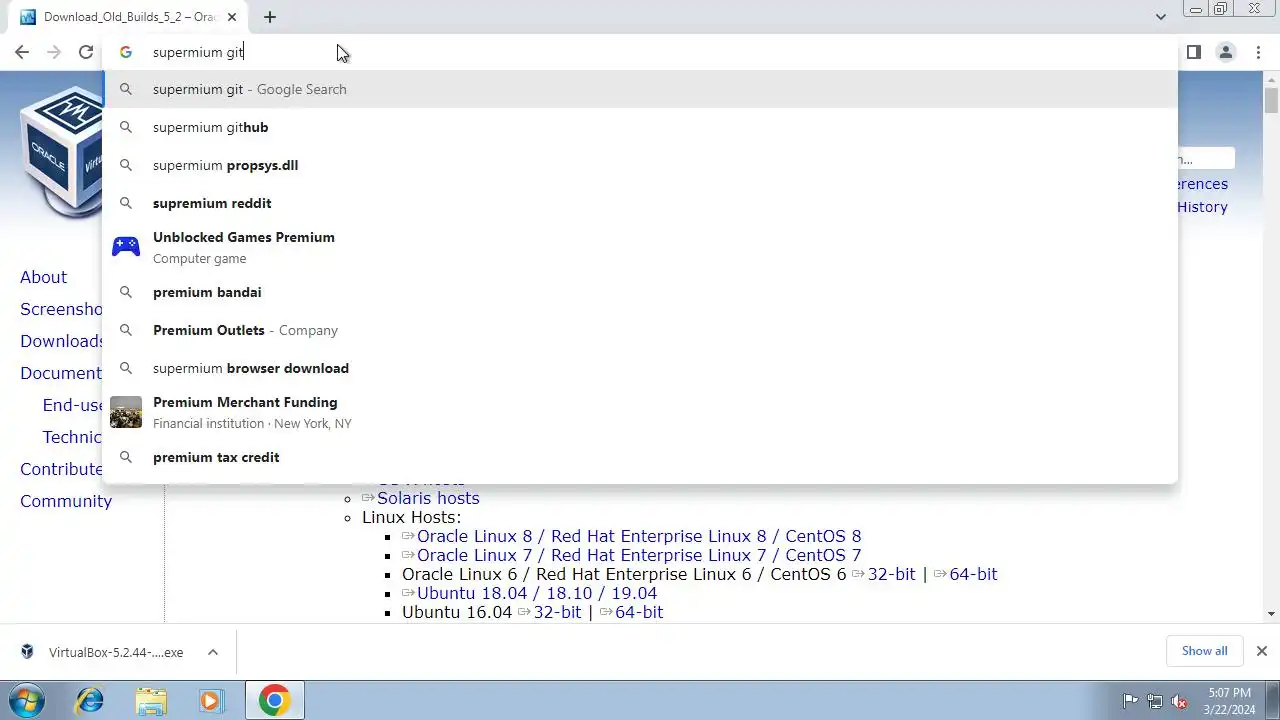Image resolution: width=1280 pixels, height=720 pixels.
Task: Click the game controller icon
Action: [x=126, y=247]
